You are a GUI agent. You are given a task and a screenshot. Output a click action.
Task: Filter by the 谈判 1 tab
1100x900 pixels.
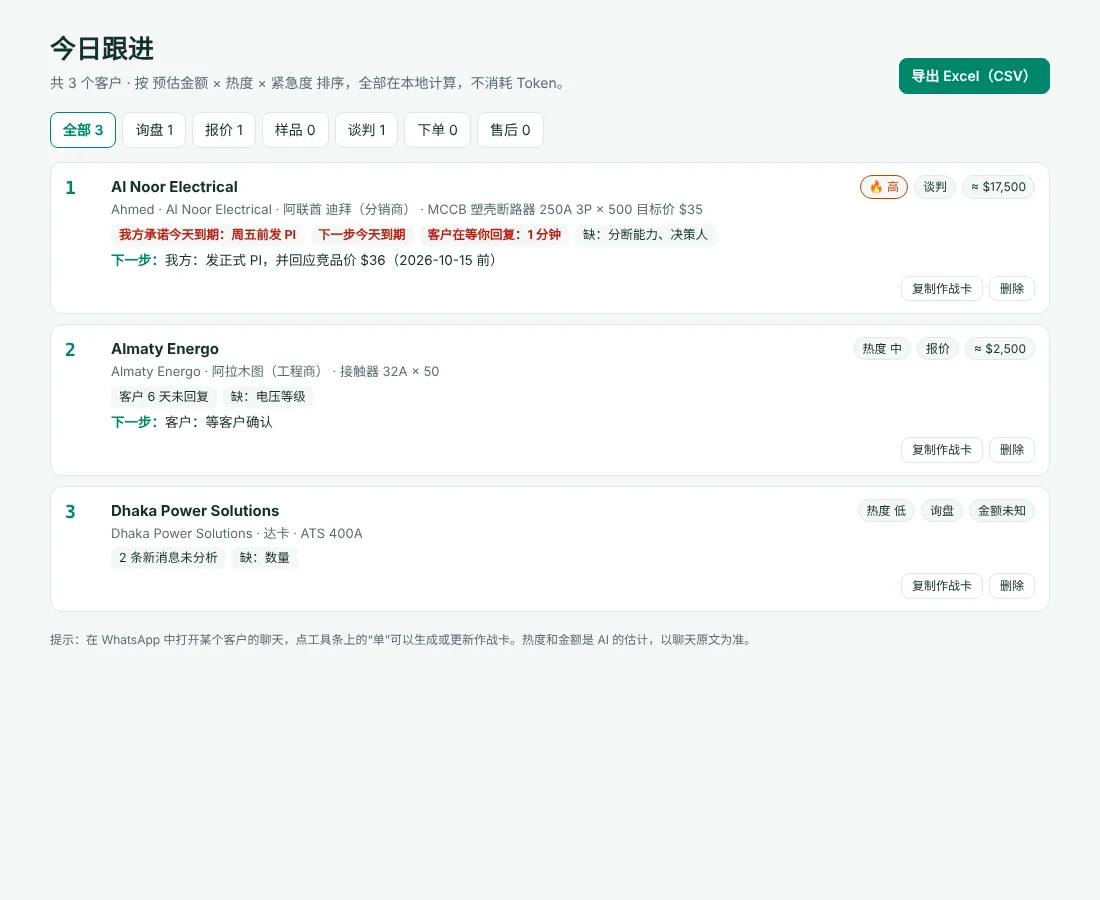(x=366, y=130)
